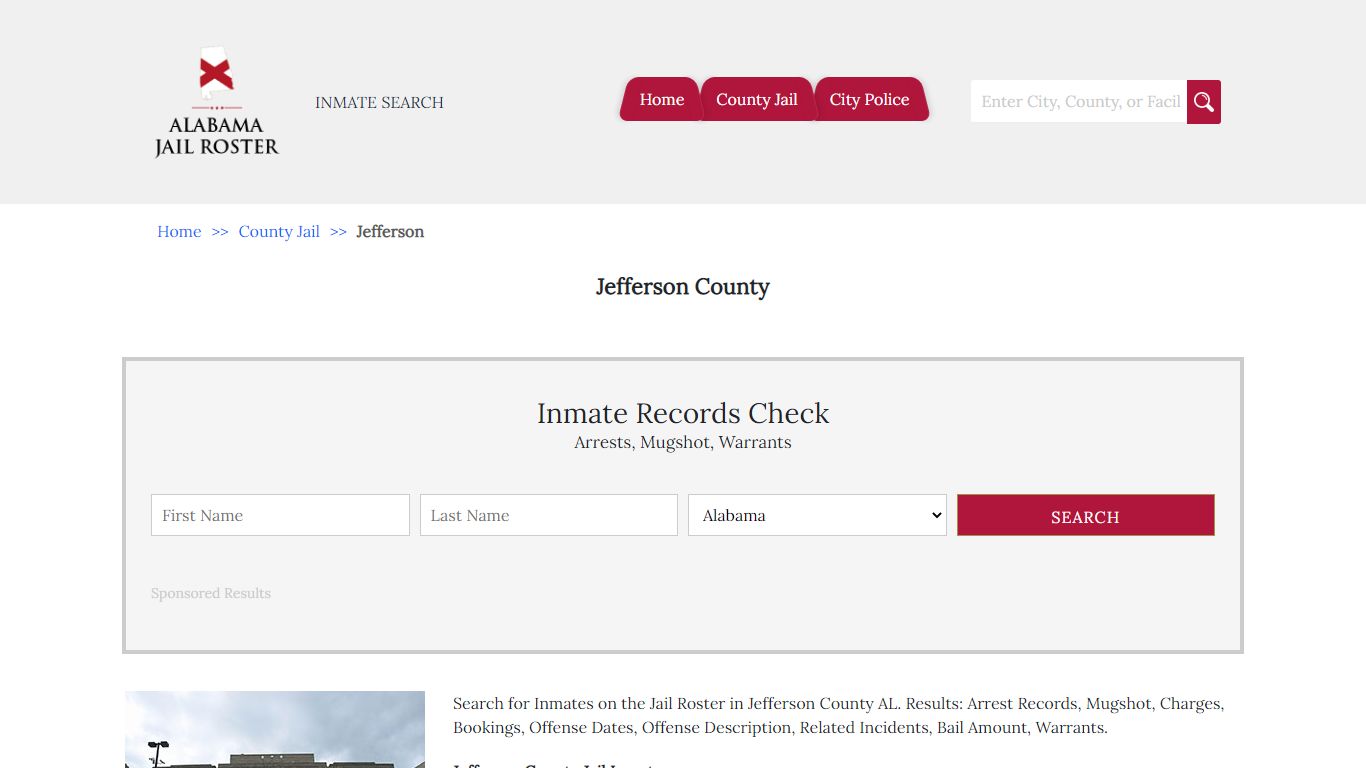The height and width of the screenshot is (768, 1366).
Task: Click the Sponsored Results label
Action: pos(211,593)
